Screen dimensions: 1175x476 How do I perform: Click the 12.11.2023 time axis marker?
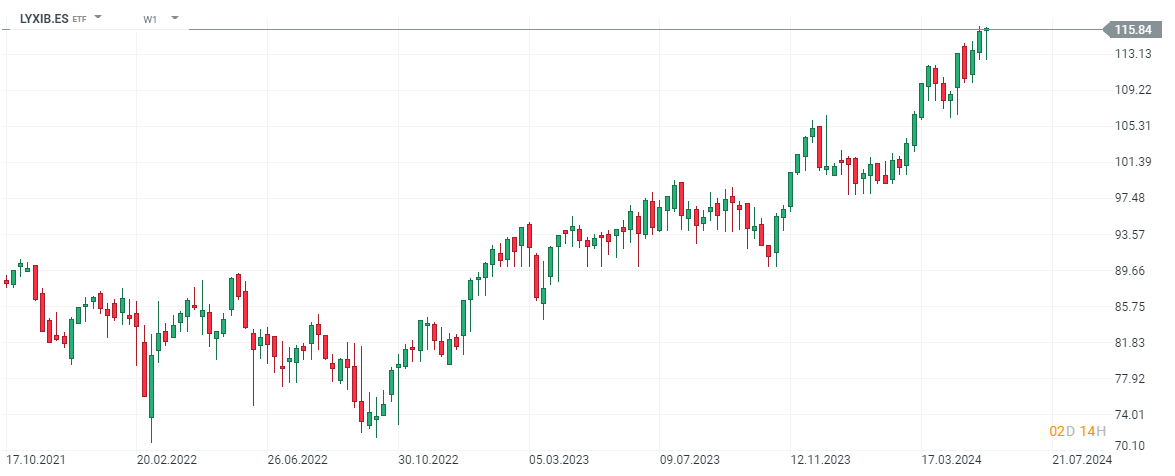click(x=820, y=460)
